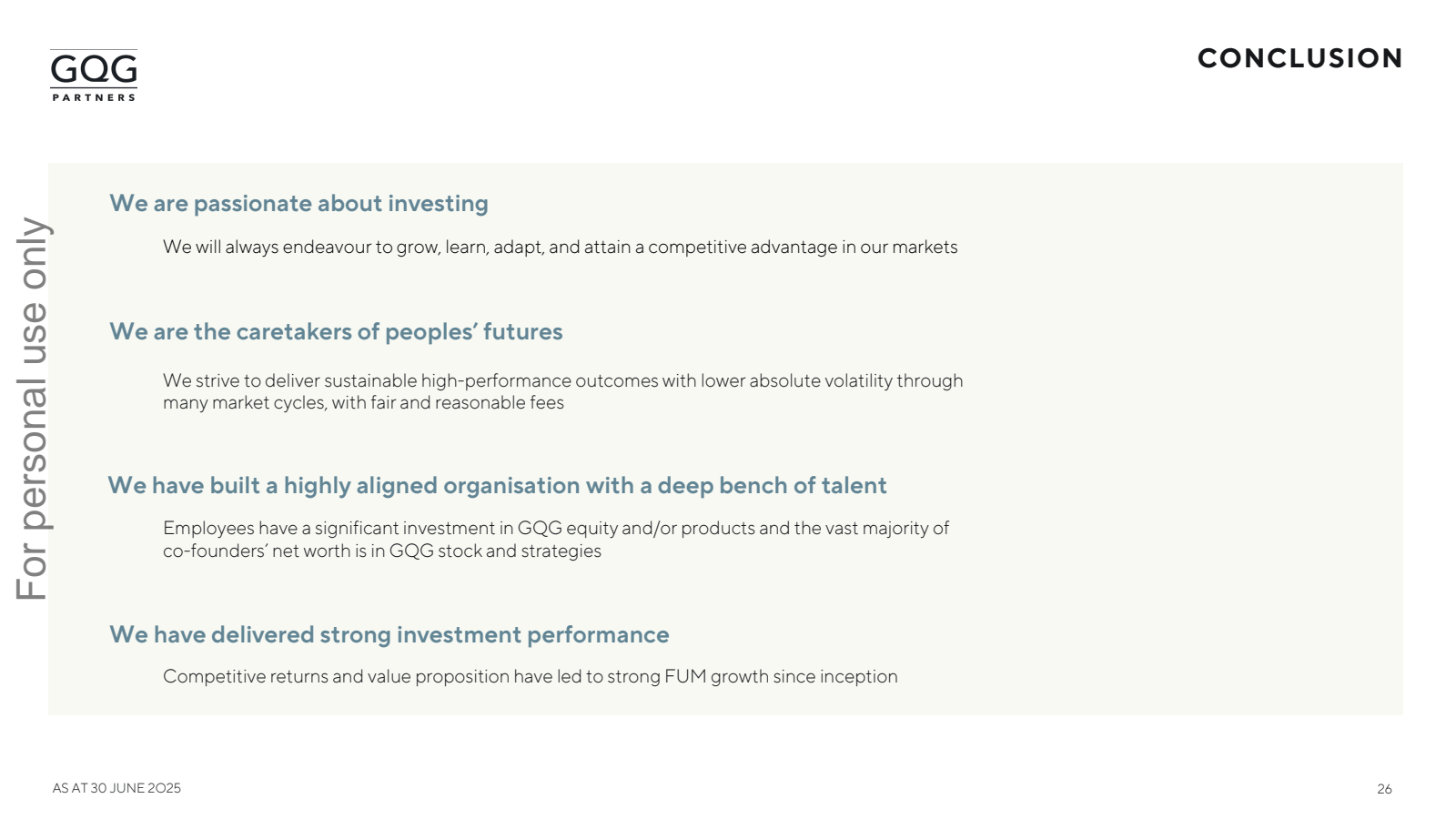The height and width of the screenshot is (819, 1456).
Task: Select the CONCLUSION slide title
Action: (1299, 58)
